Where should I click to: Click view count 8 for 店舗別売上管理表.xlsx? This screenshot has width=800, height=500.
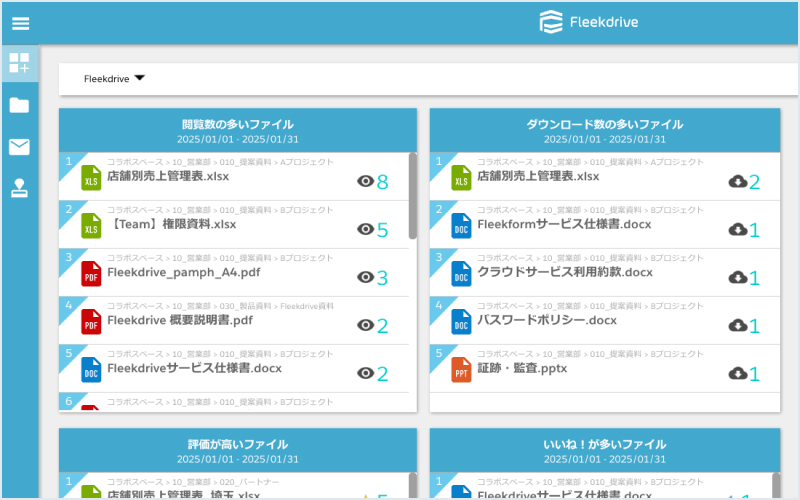pyautogui.click(x=383, y=182)
